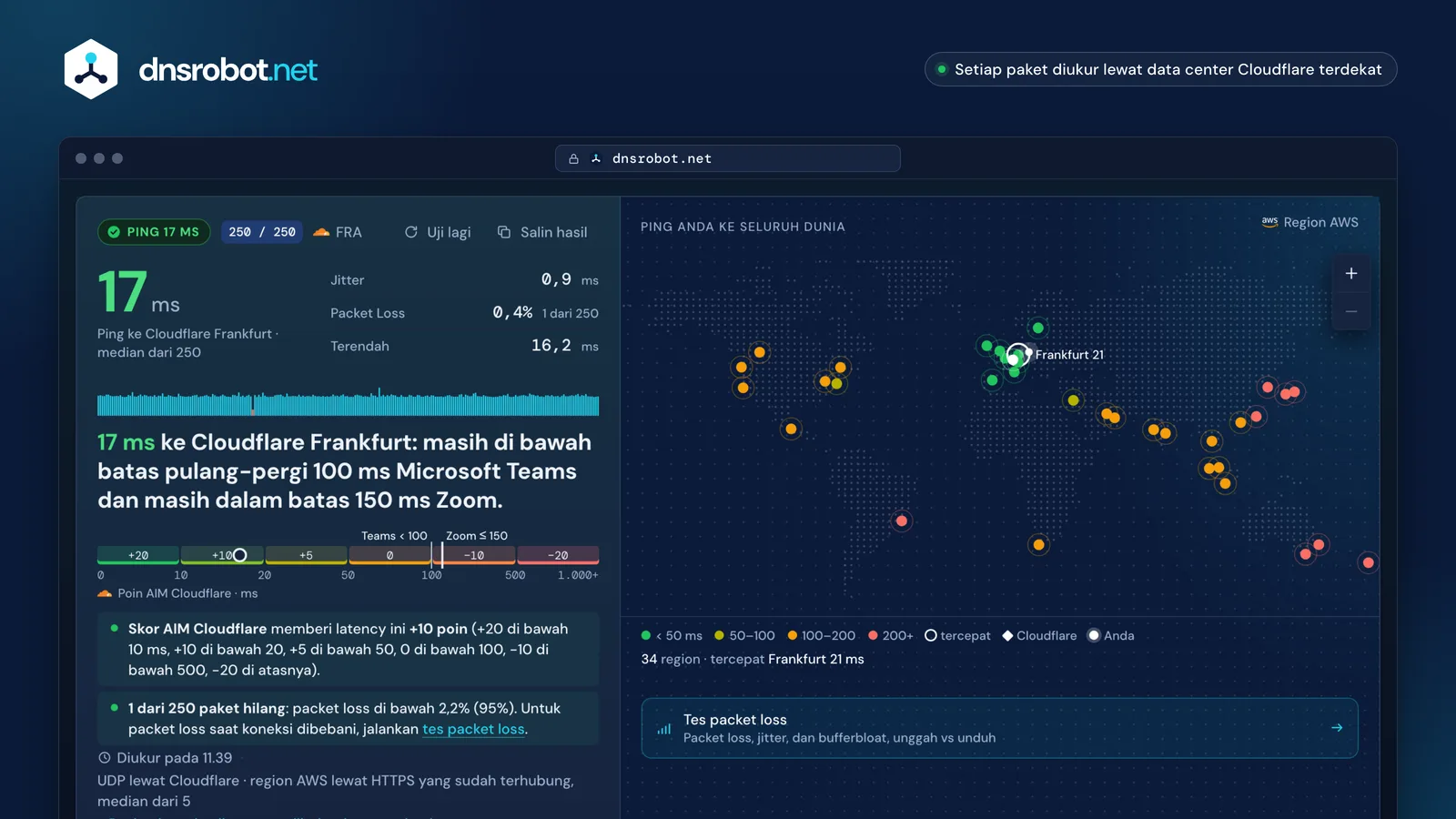Click the Cloudflare diamond legend symbol
The image size is (1456, 819).
(x=1007, y=635)
